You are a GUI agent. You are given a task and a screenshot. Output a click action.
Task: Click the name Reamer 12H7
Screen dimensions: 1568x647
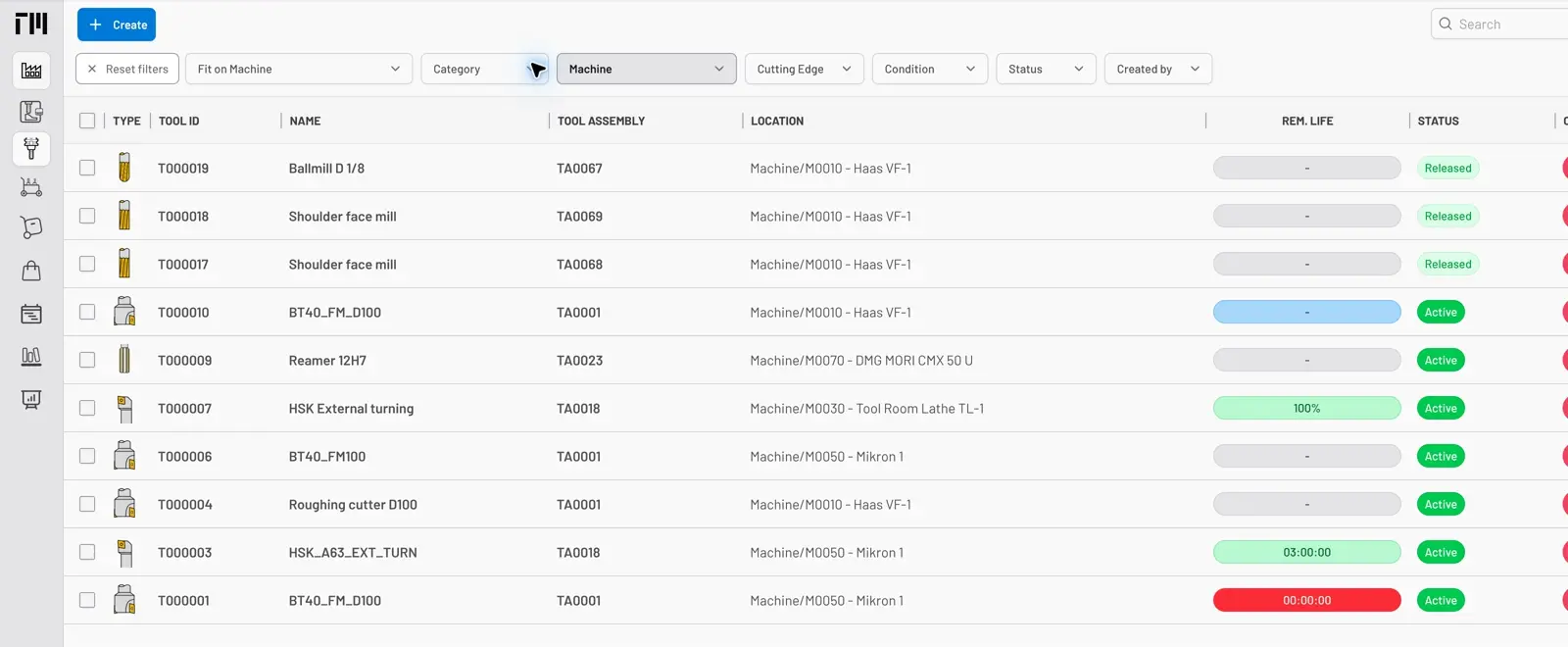tap(327, 360)
